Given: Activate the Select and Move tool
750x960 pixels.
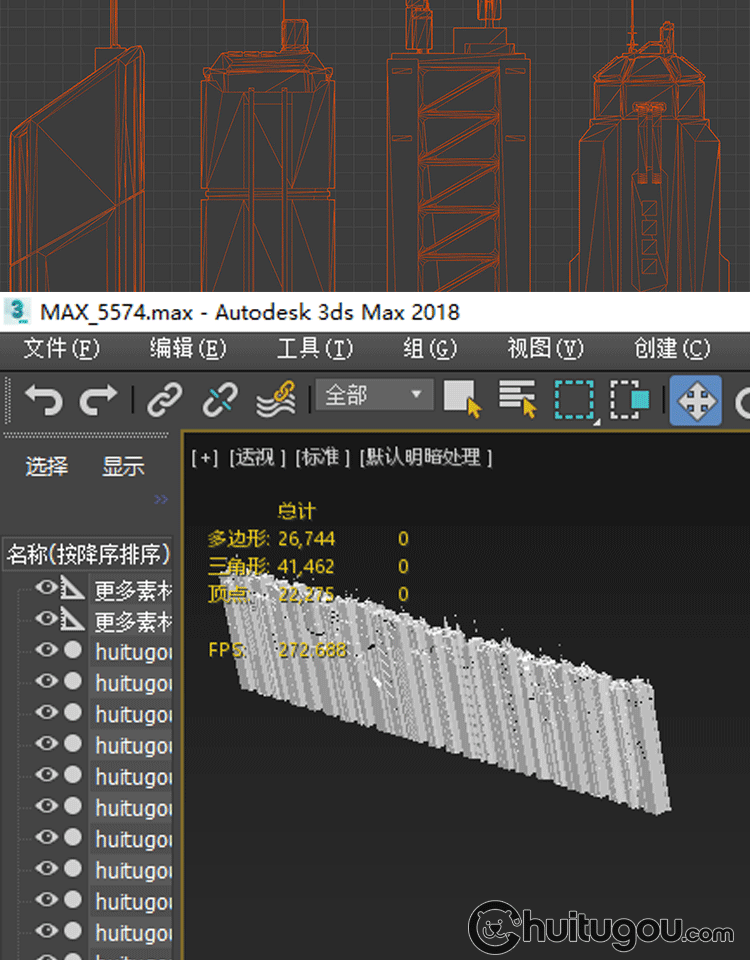Looking at the screenshot, I should (x=695, y=401).
